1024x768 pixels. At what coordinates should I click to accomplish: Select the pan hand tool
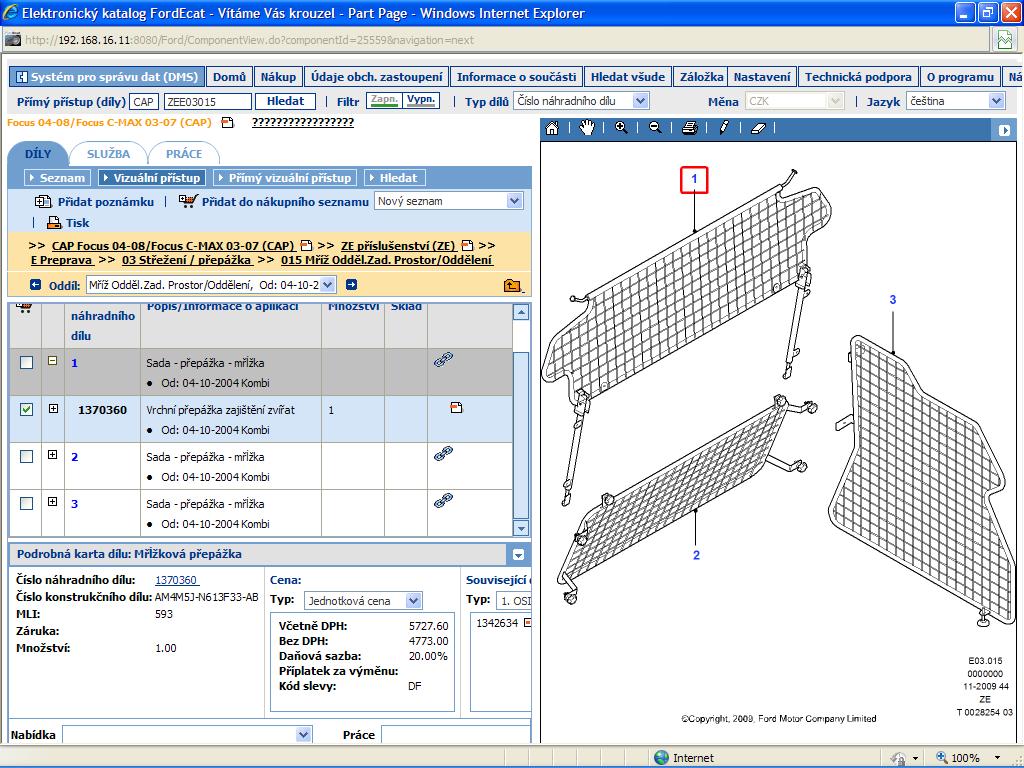click(x=587, y=128)
